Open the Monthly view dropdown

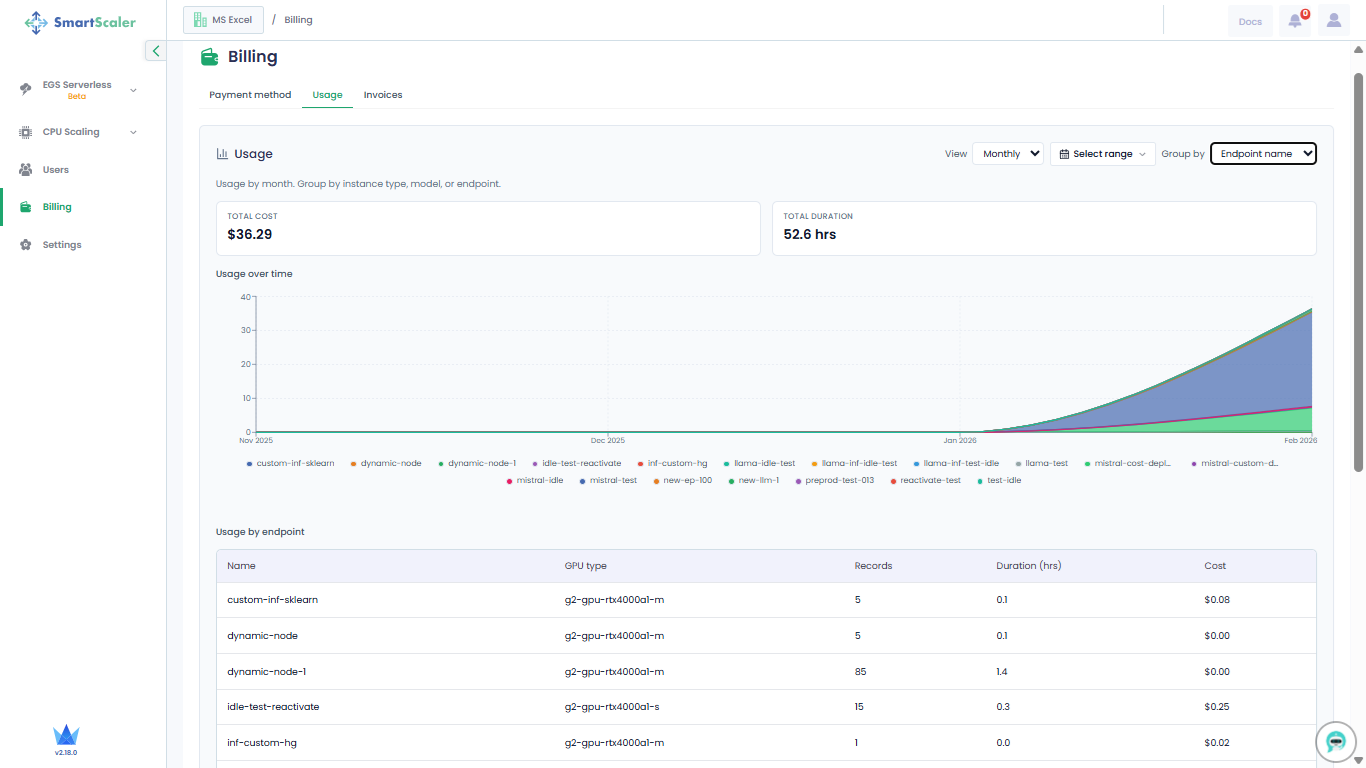pos(1008,154)
